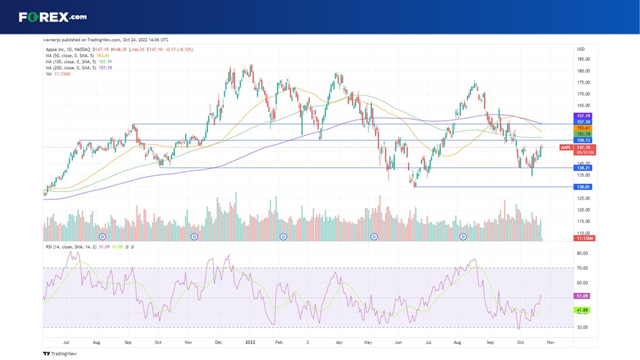
Task: Click the 80.00 RSI axis label
Action: click(x=582, y=253)
